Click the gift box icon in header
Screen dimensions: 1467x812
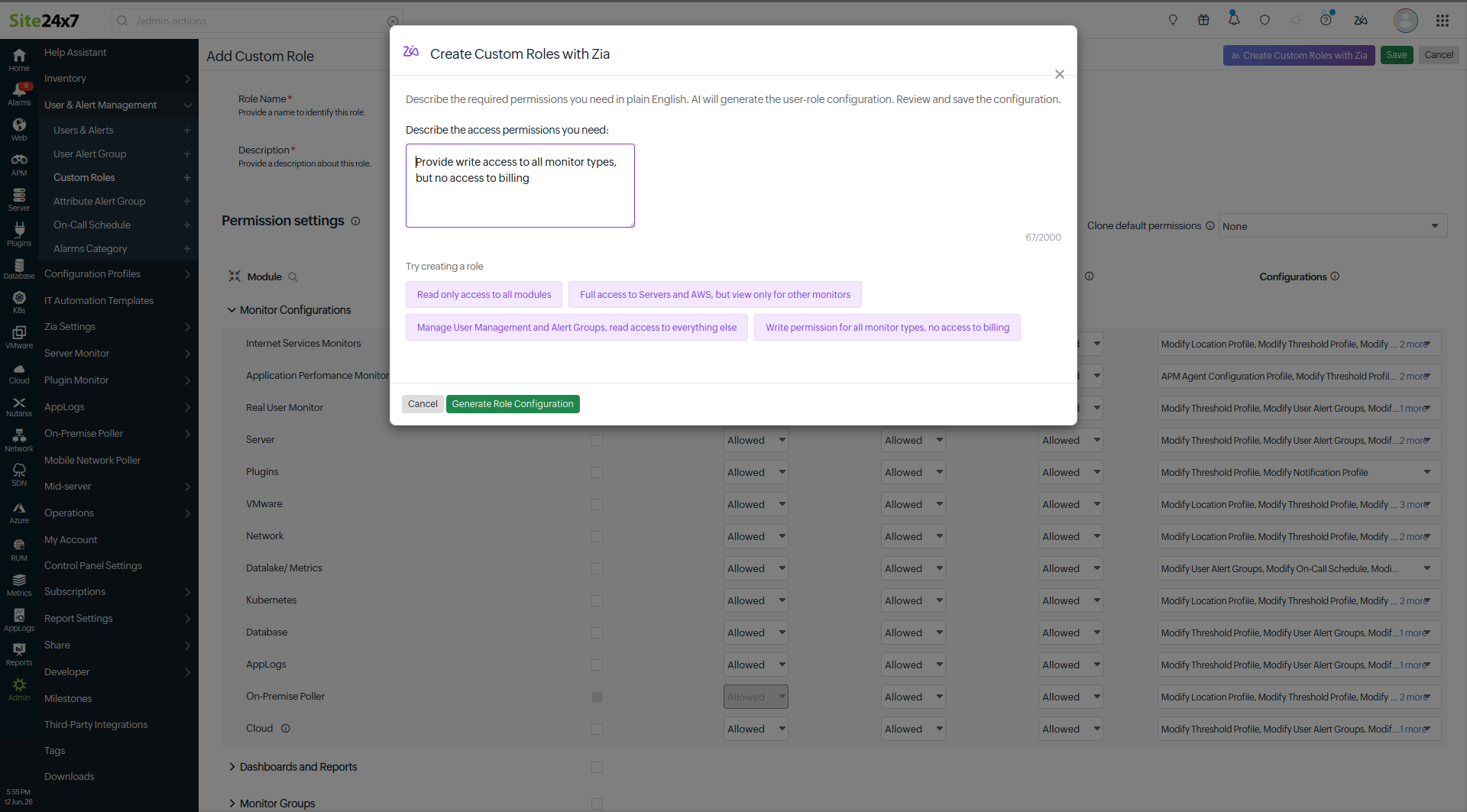[x=1203, y=21]
